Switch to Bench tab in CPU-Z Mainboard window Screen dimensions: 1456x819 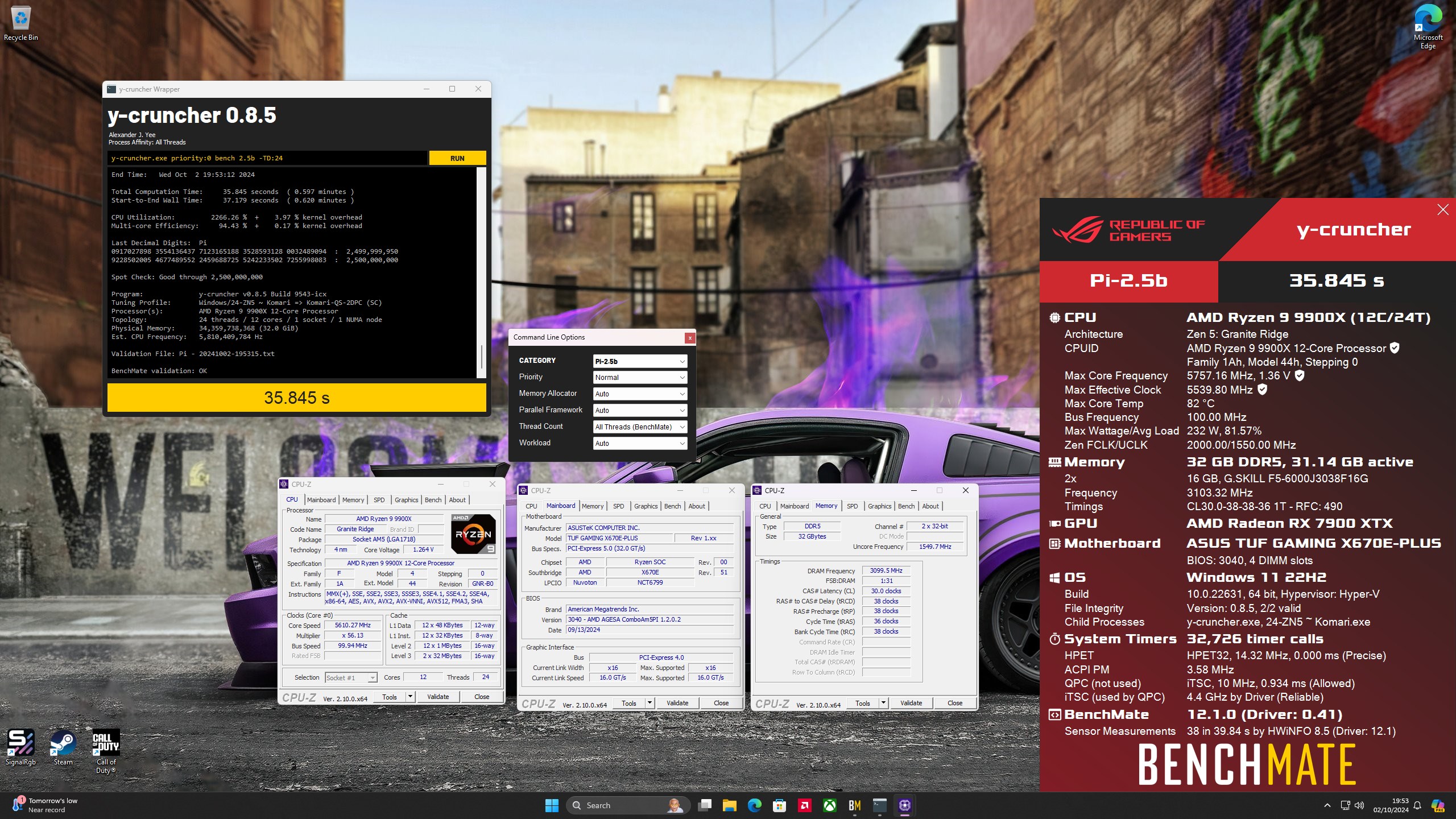coord(672,506)
